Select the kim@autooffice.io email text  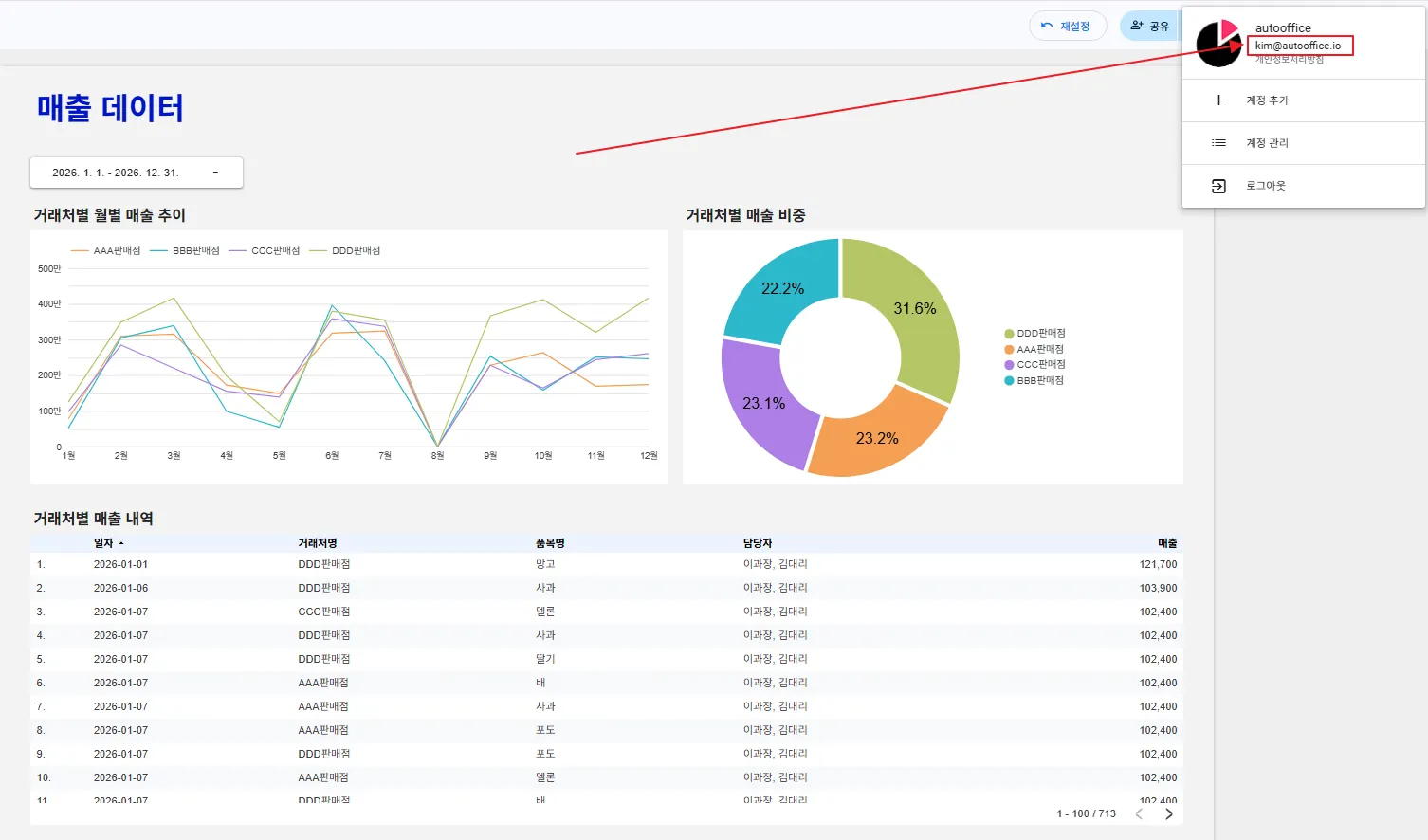tap(1298, 46)
